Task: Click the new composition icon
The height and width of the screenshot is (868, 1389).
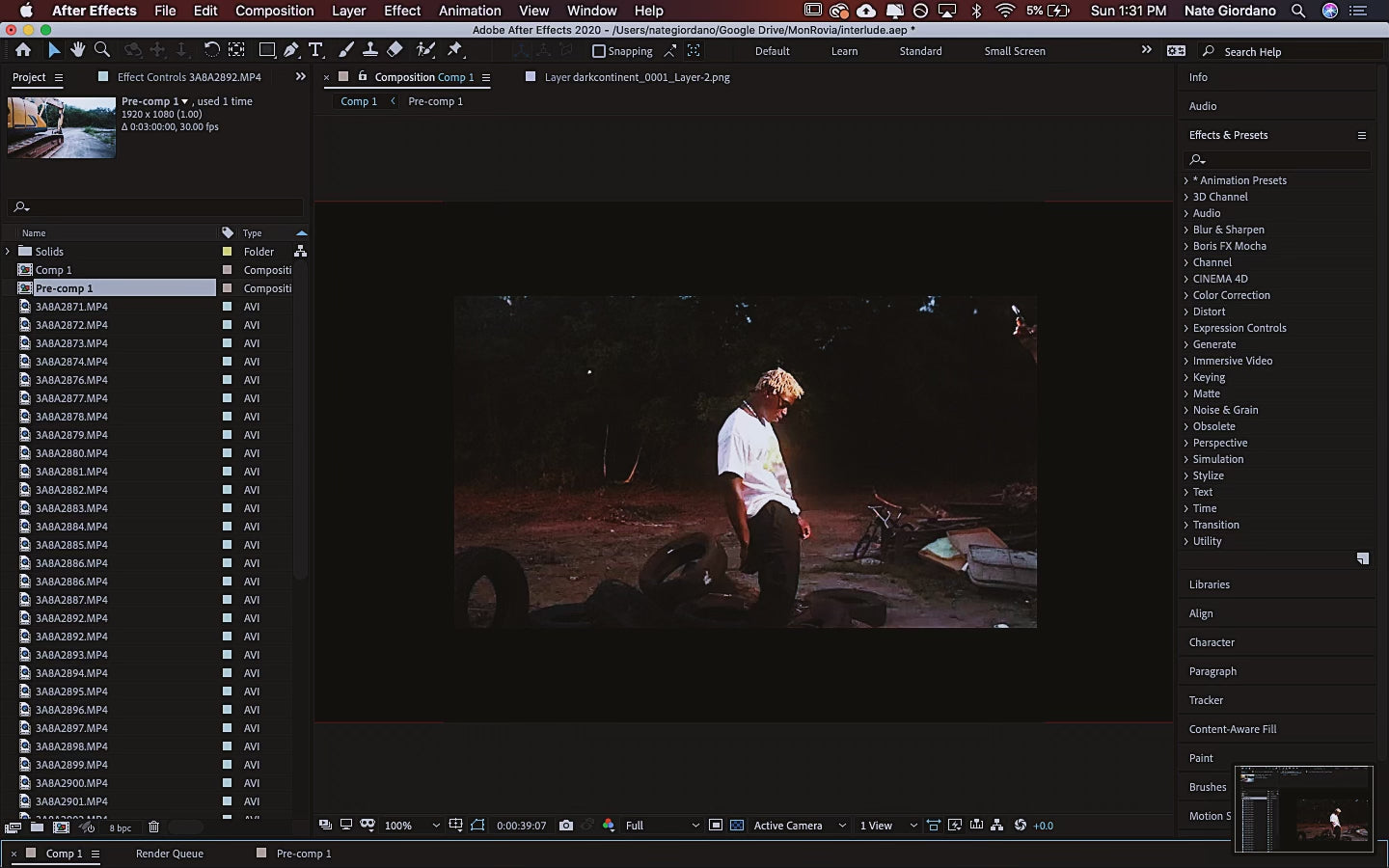Action: pyautogui.click(x=61, y=827)
